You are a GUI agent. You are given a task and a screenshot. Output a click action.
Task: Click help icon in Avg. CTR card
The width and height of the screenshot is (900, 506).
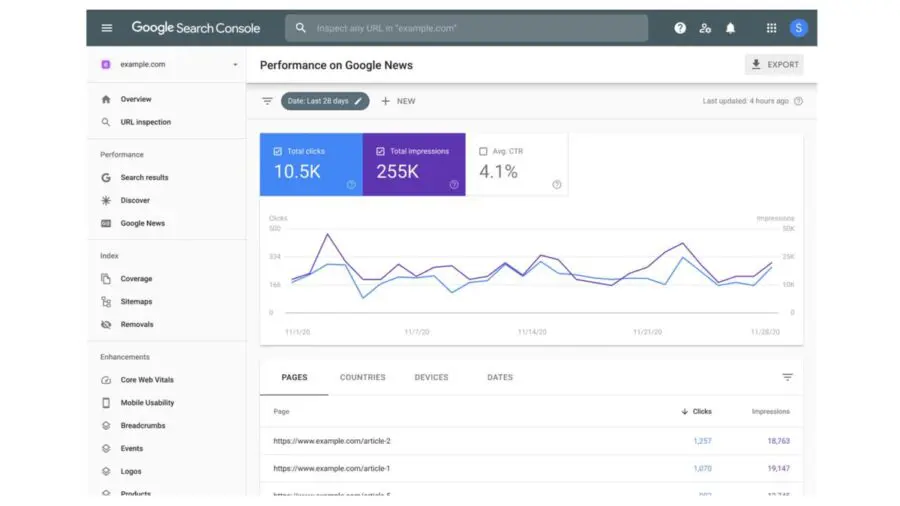coord(557,185)
